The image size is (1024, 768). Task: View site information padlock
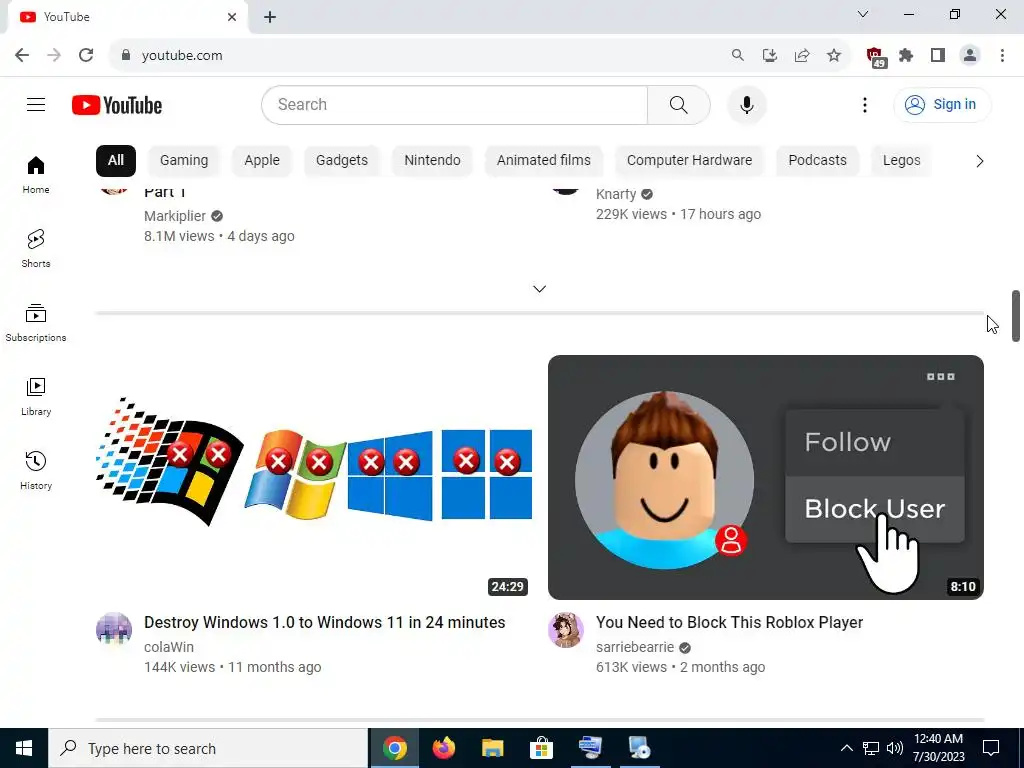point(126,55)
